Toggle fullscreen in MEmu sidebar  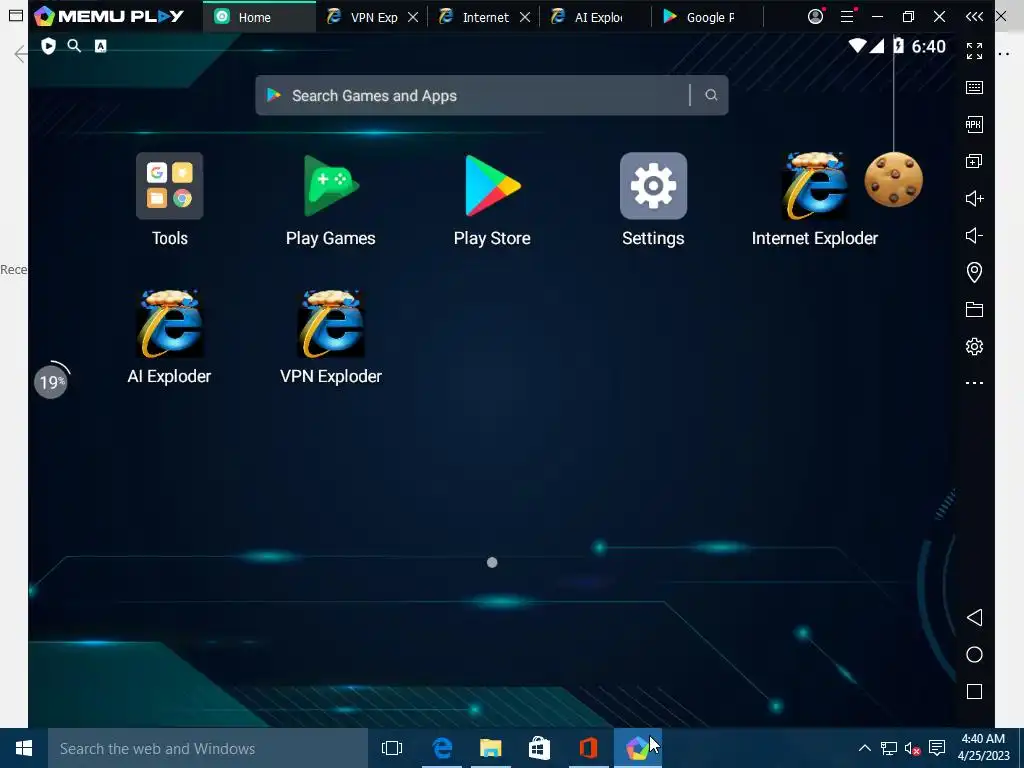(x=974, y=51)
